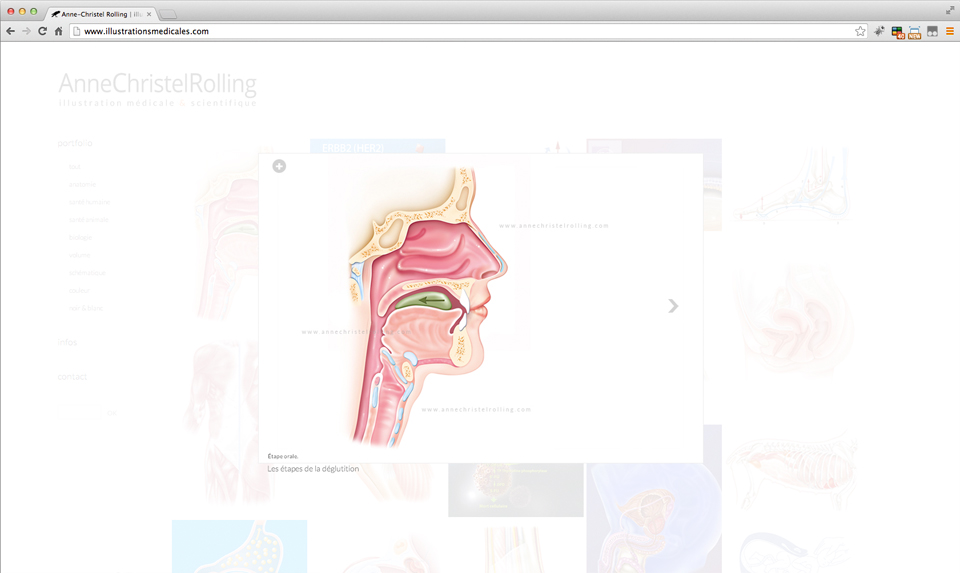The width and height of the screenshot is (960, 573).
Task: Click the swallowing anatomy illustration
Action: point(427,305)
